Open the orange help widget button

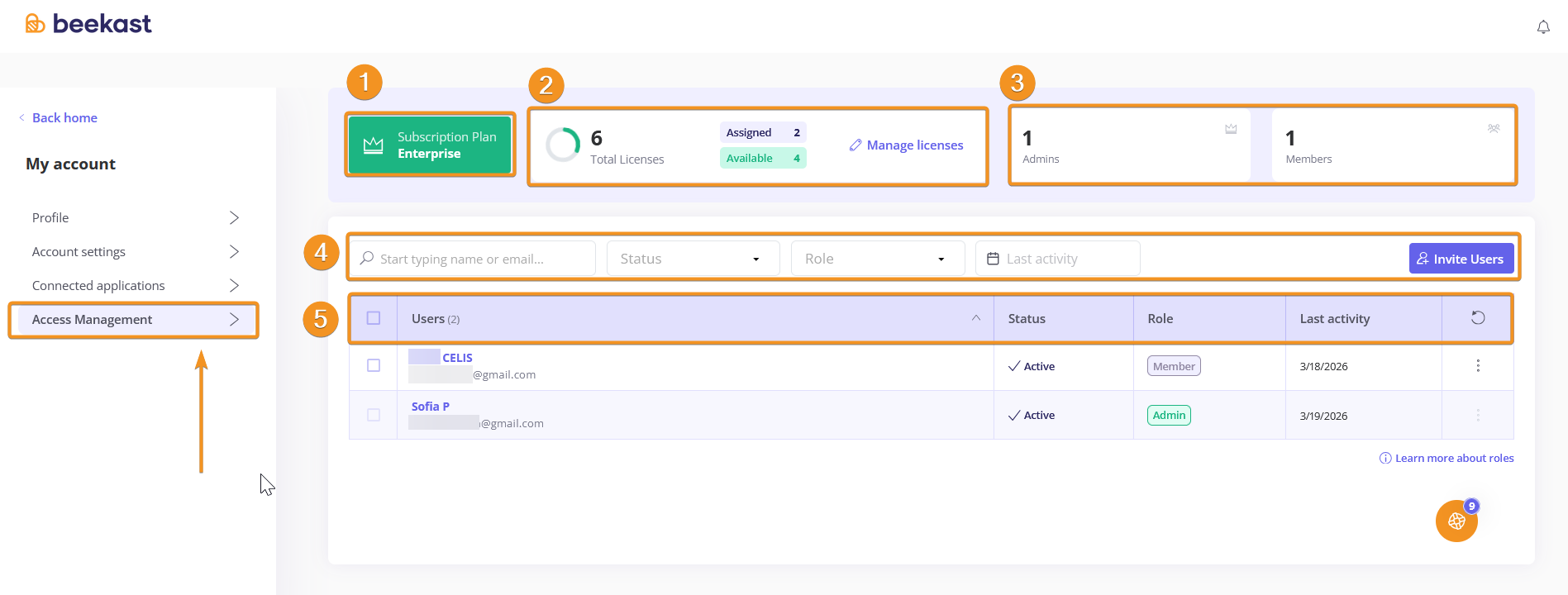point(1456,521)
